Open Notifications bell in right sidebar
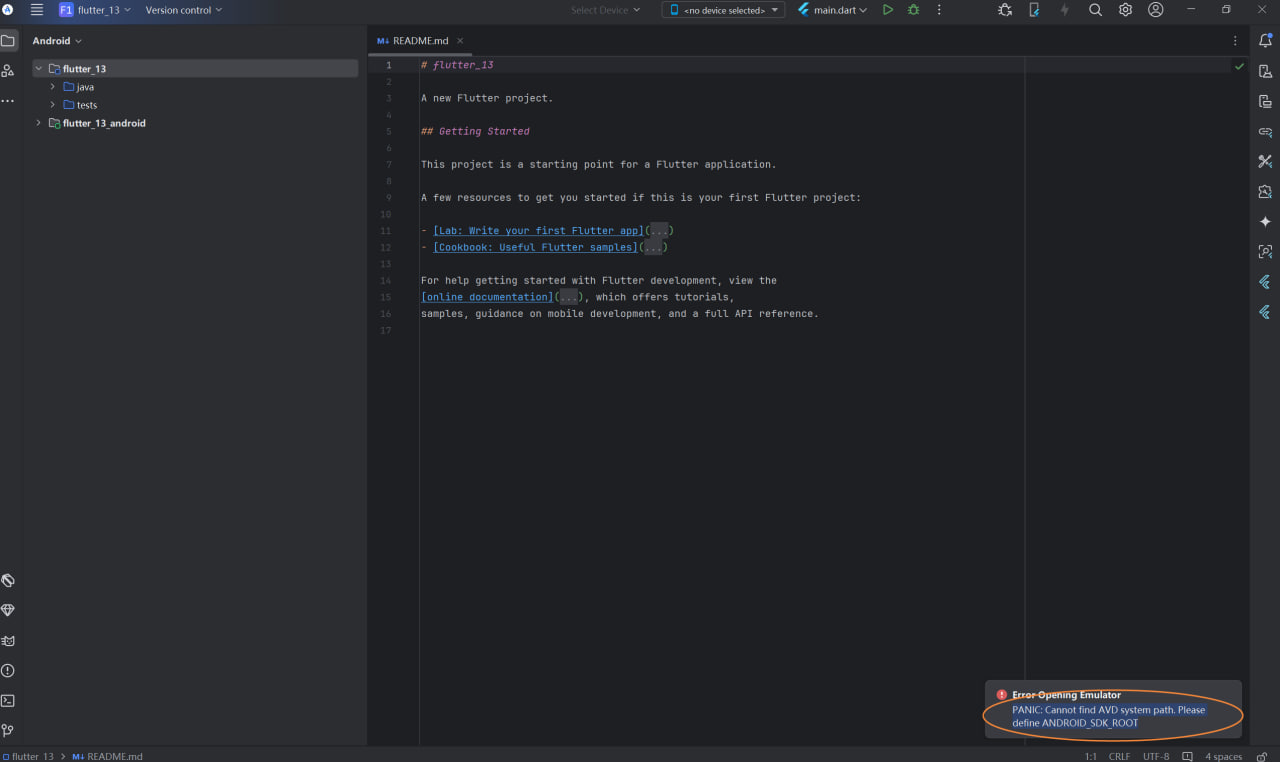1280x762 pixels. click(x=1265, y=41)
